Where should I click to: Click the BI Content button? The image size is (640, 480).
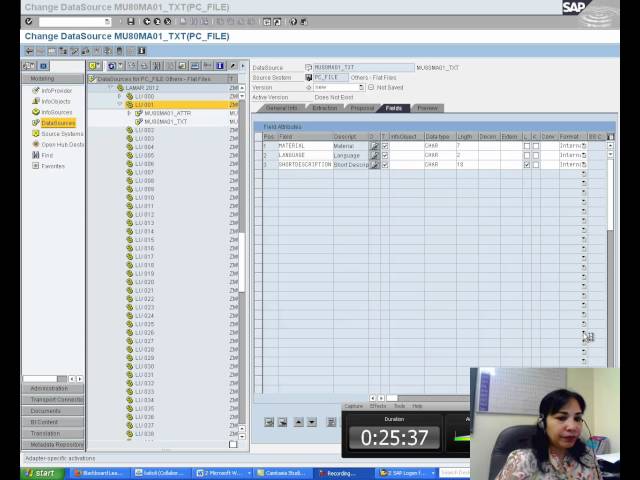[x=53, y=422]
